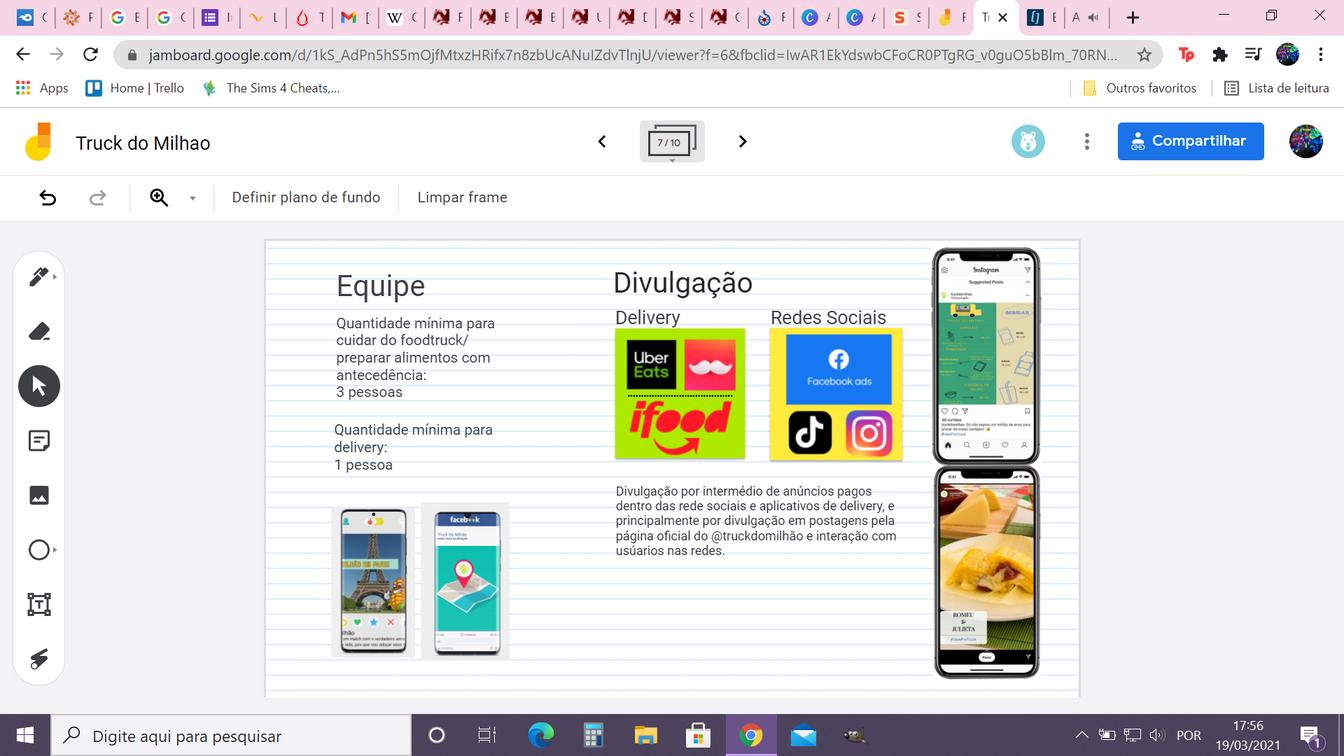Viewport: 1344px width, 756px height.
Task: Select the Uber Eats delivery image
Action: click(651, 365)
